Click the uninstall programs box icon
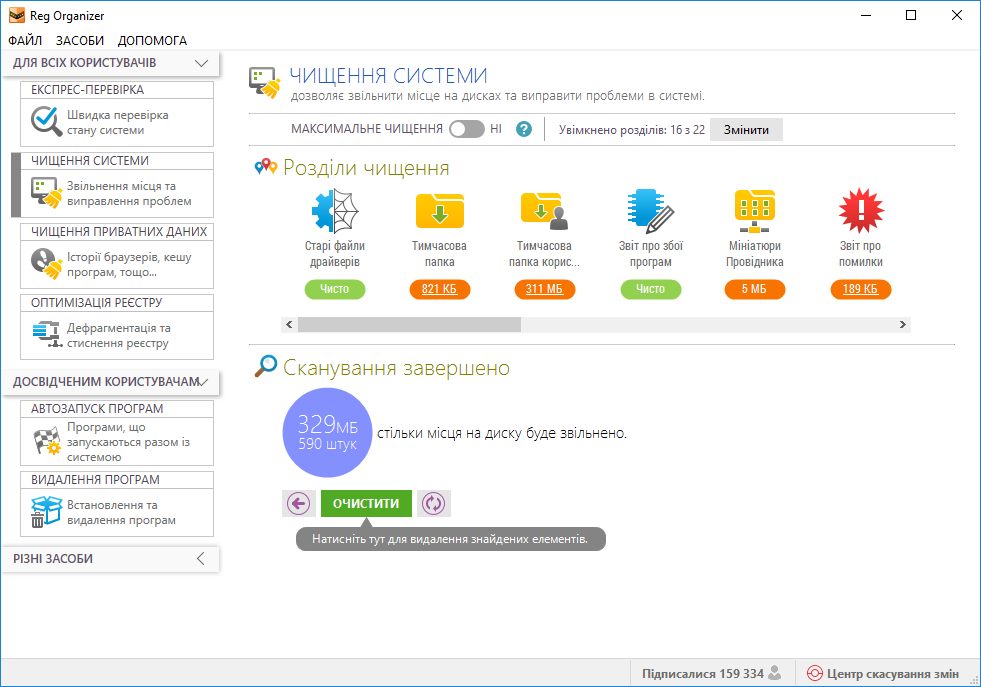Viewport: 981px width, 687px height. point(46,512)
